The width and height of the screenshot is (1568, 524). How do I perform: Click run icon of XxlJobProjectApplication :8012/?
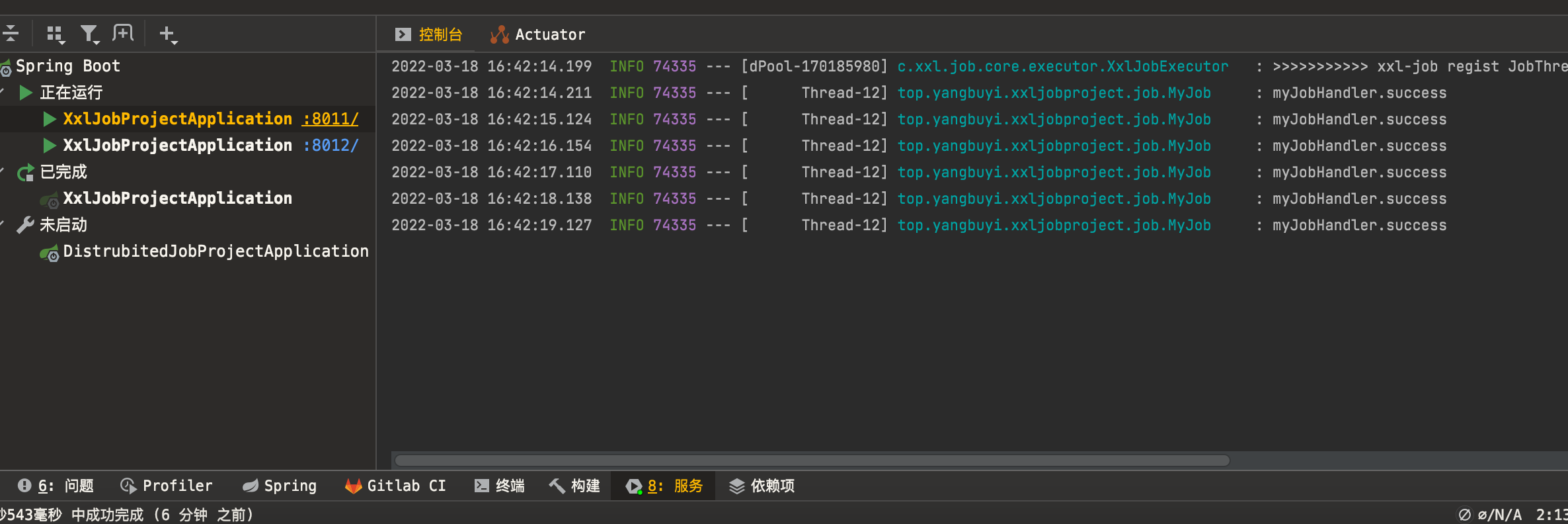[x=50, y=146]
